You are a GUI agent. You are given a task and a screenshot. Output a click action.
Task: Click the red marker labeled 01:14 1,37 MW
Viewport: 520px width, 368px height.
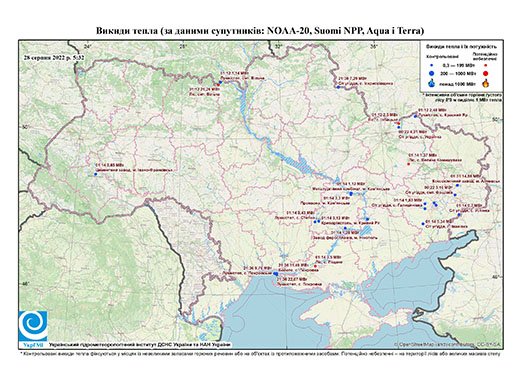coord(408,164)
